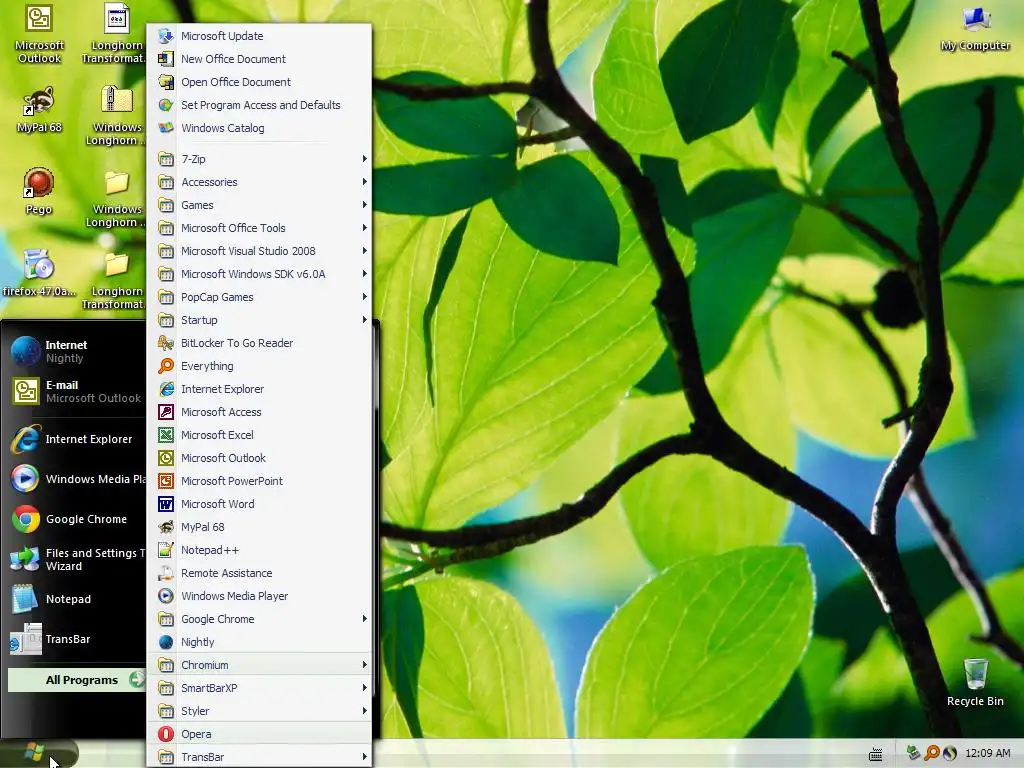Expand the 7-Zip submenu arrow

tap(364, 159)
